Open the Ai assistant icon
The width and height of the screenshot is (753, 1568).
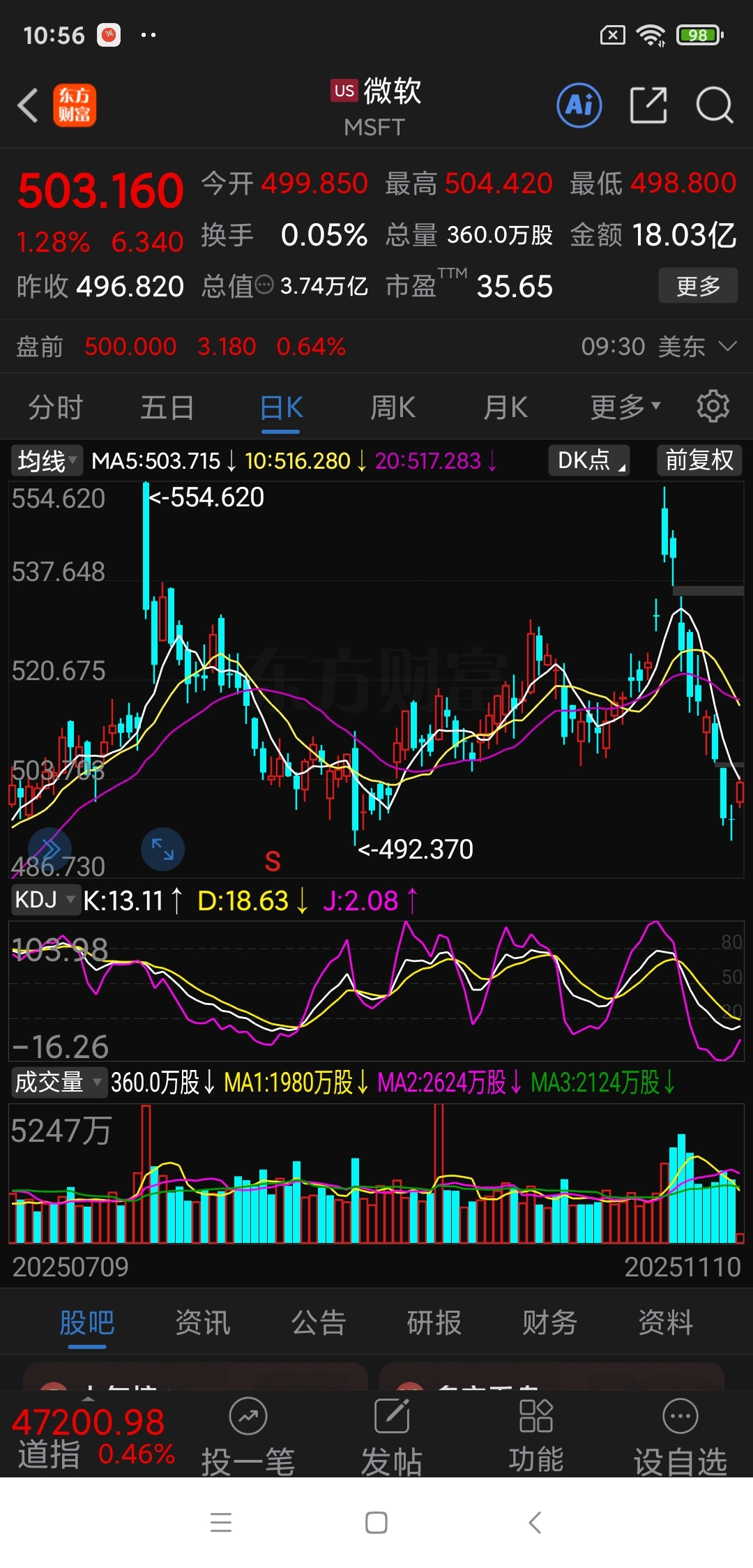579,105
